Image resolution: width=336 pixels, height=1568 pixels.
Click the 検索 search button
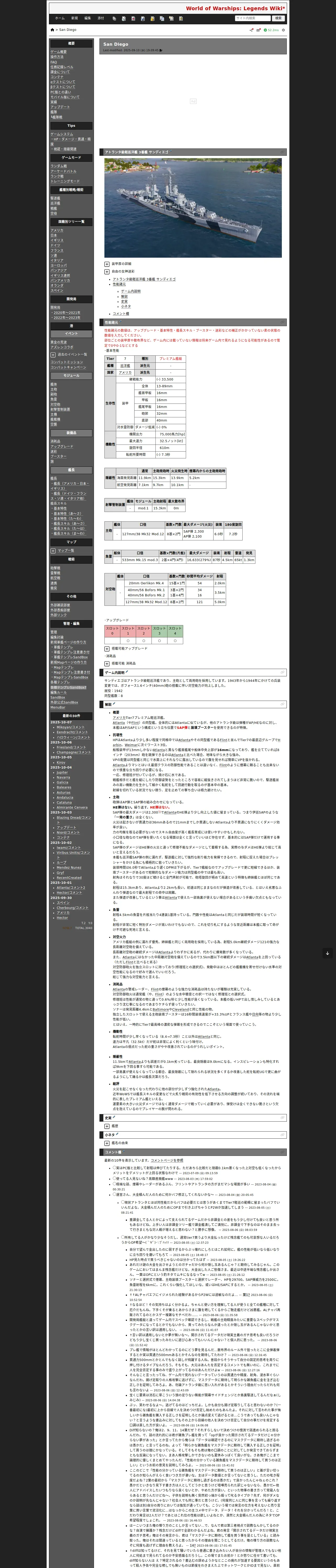tap(279, 18)
